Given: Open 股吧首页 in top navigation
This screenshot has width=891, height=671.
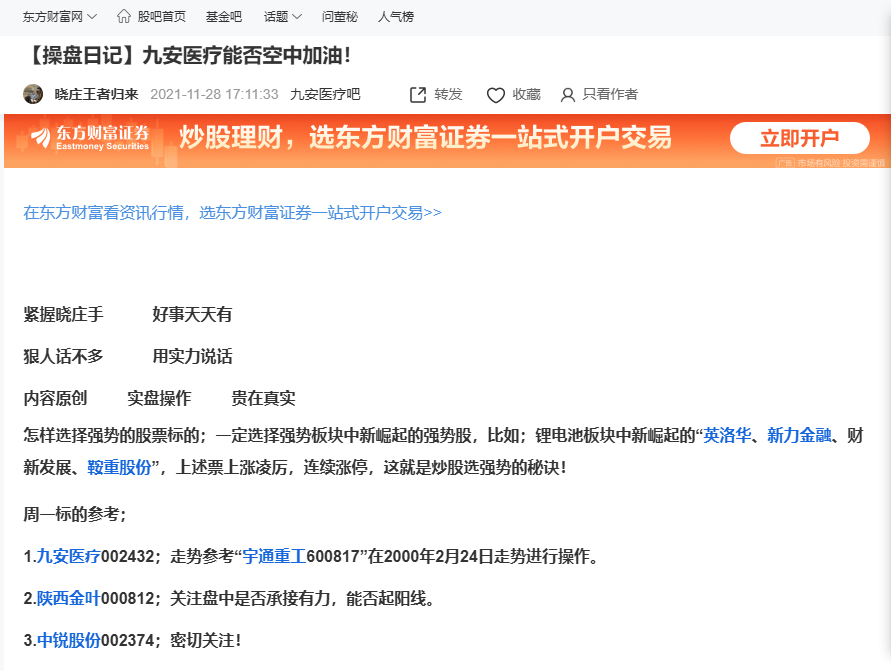Looking at the screenshot, I should tap(161, 17).
